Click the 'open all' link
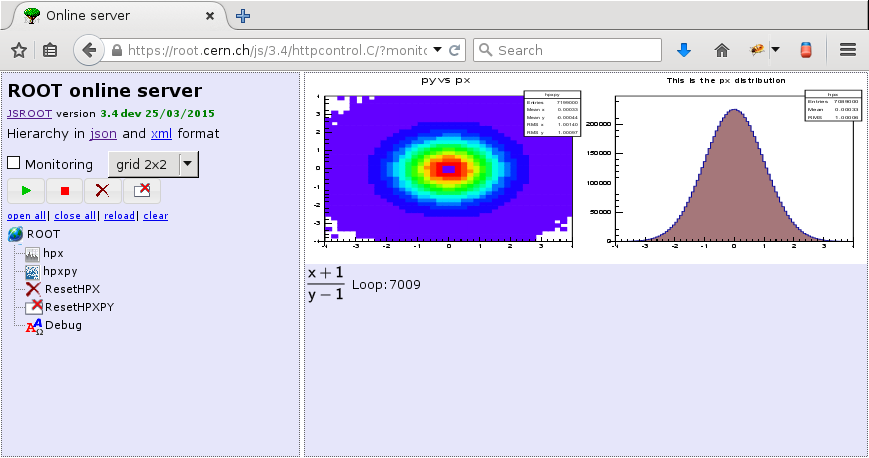869x458 pixels. [x=26, y=216]
